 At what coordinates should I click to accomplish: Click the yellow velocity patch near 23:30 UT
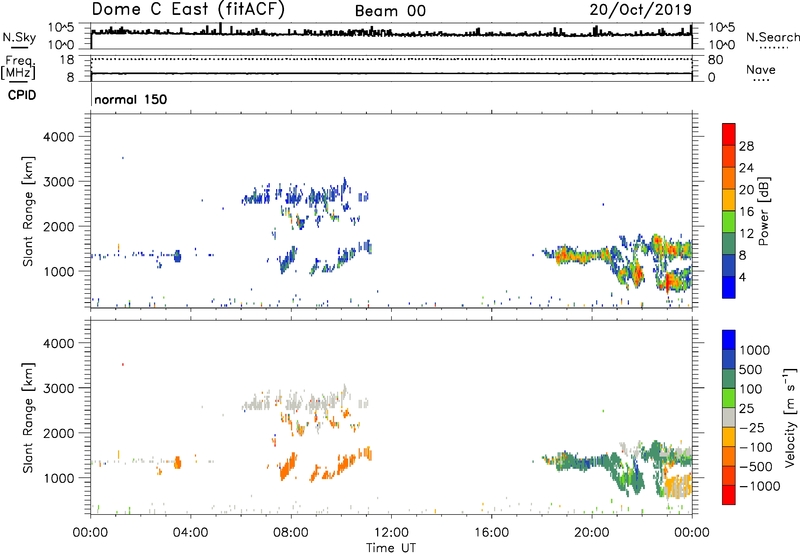[x=679, y=485]
